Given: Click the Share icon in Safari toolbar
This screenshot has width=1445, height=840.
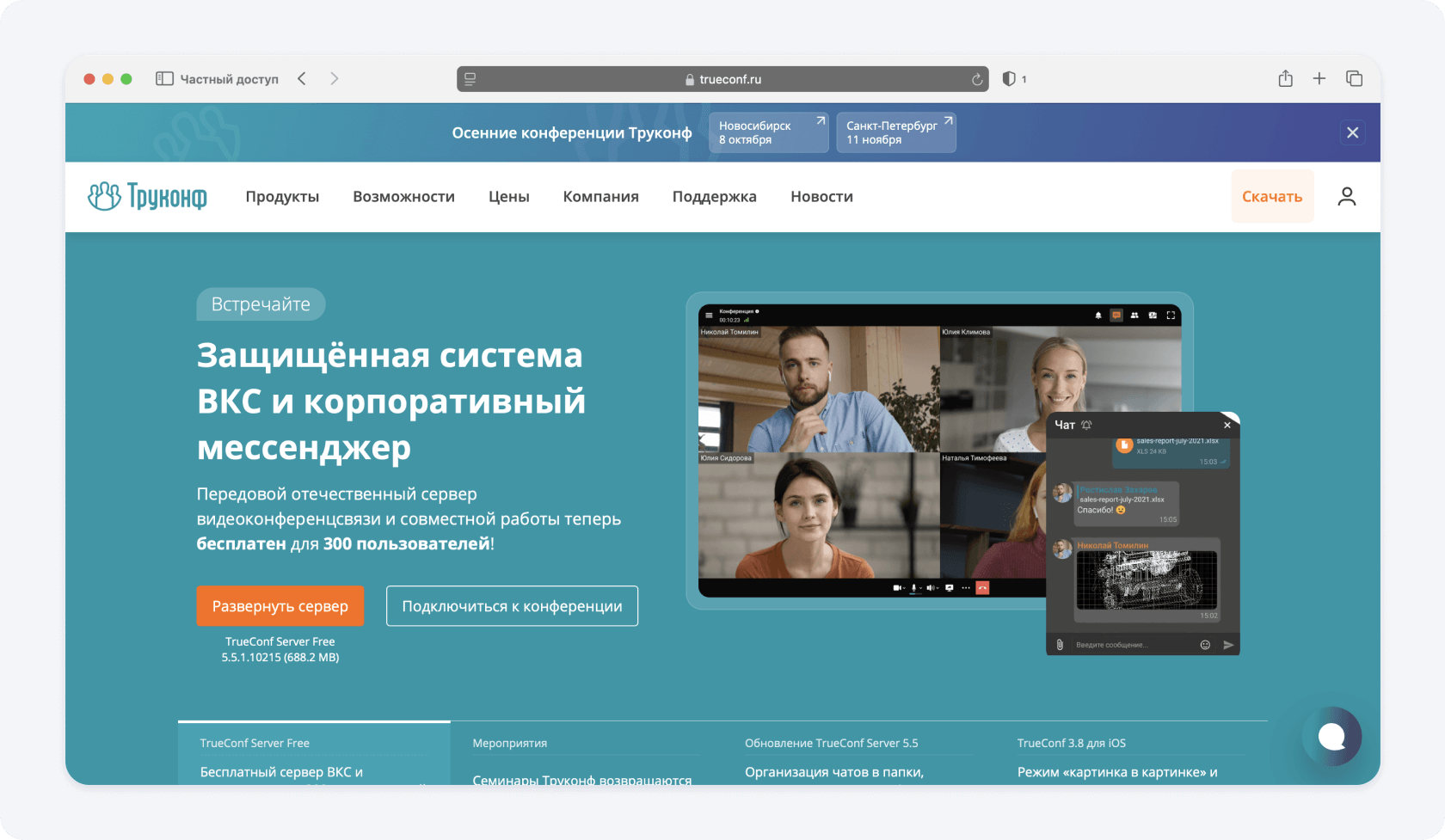Looking at the screenshot, I should tap(1285, 79).
